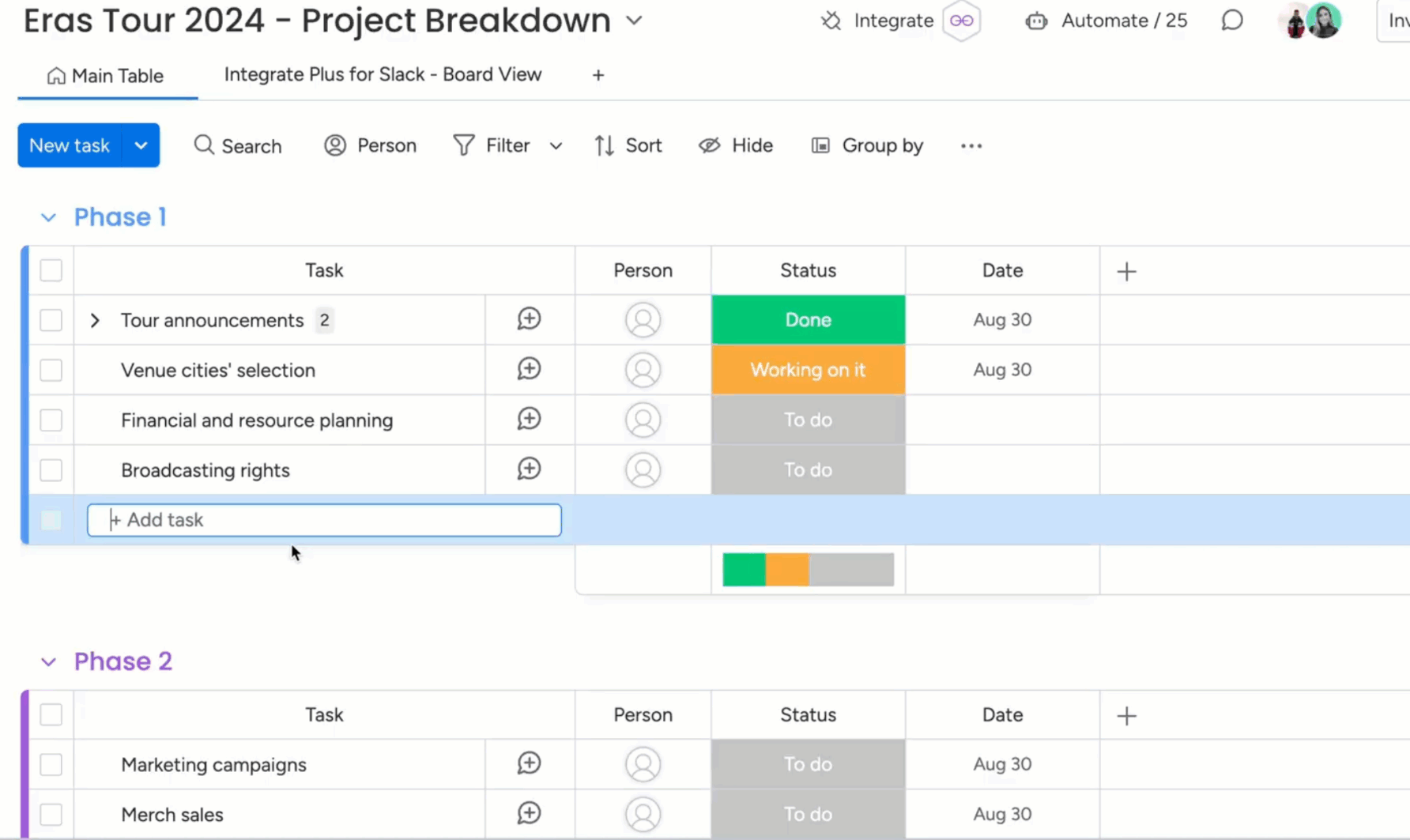Screen dimensions: 1410x840
Task: Assign a person to Marketing campaigns
Action: tap(643, 764)
